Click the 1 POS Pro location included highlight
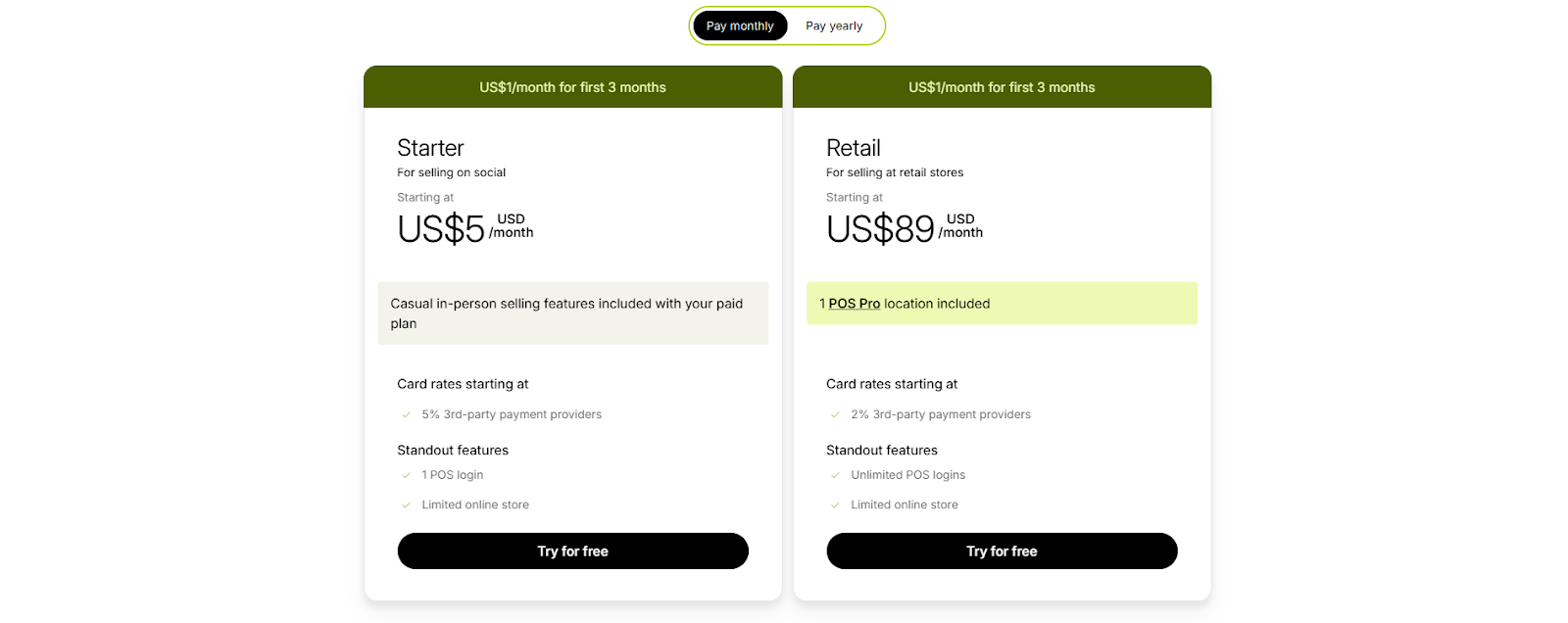Viewport: 1568px width, 623px height. click(1001, 303)
